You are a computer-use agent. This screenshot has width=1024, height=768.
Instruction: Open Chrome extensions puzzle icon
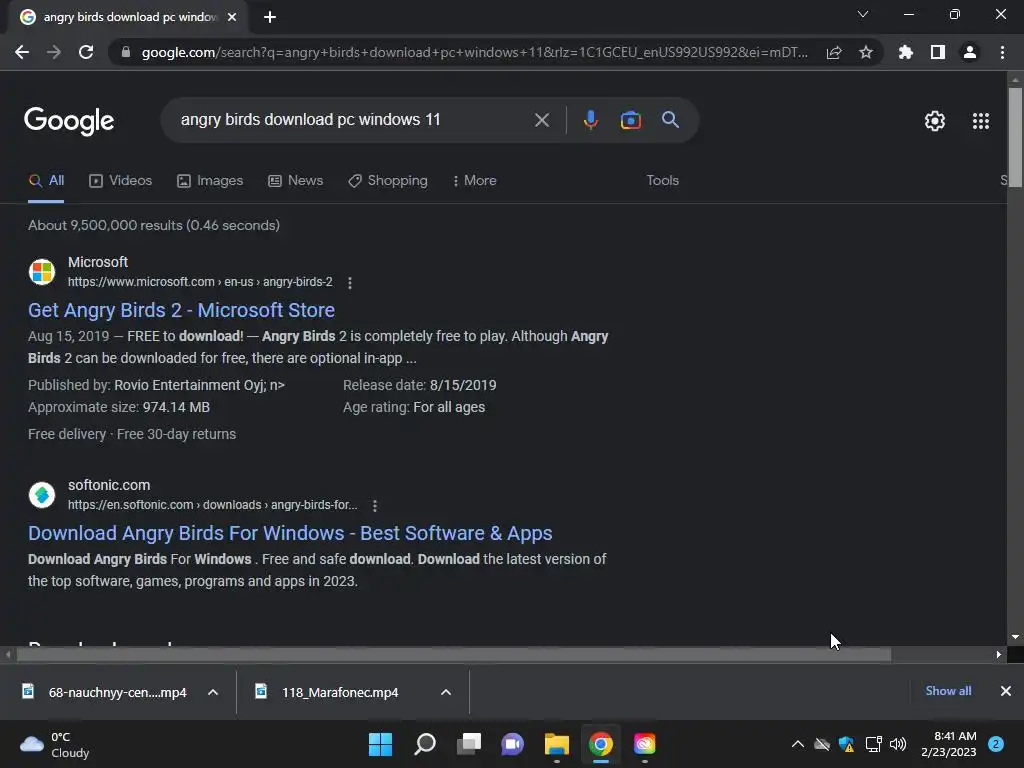point(906,52)
